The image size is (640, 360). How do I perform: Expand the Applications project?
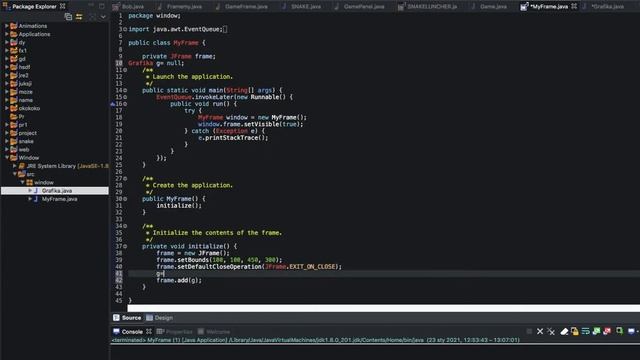point(7,34)
